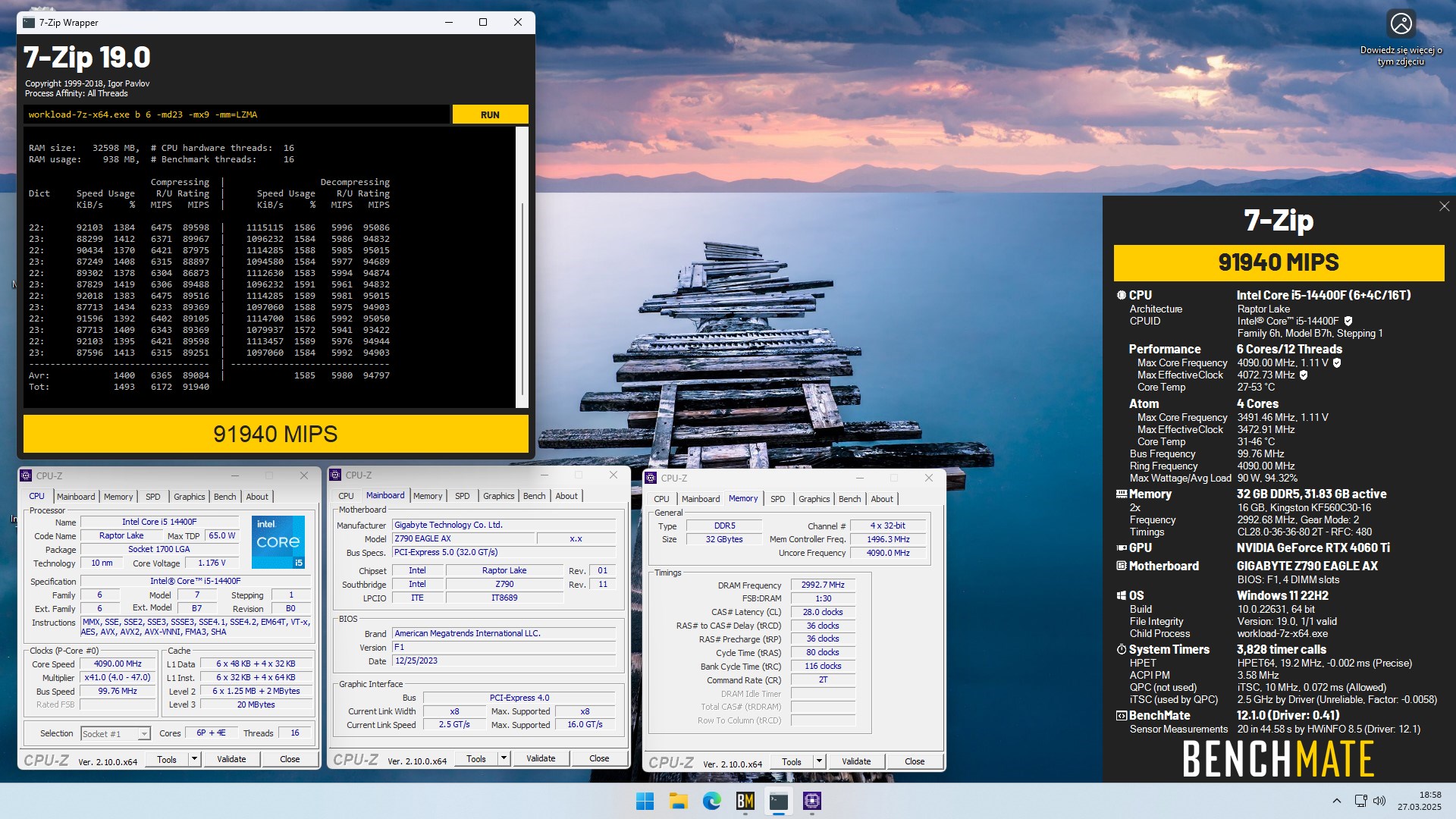The width and height of the screenshot is (1456, 819).
Task: Select CPU tab in Mainboard CPU-Z window
Action: pos(346,496)
